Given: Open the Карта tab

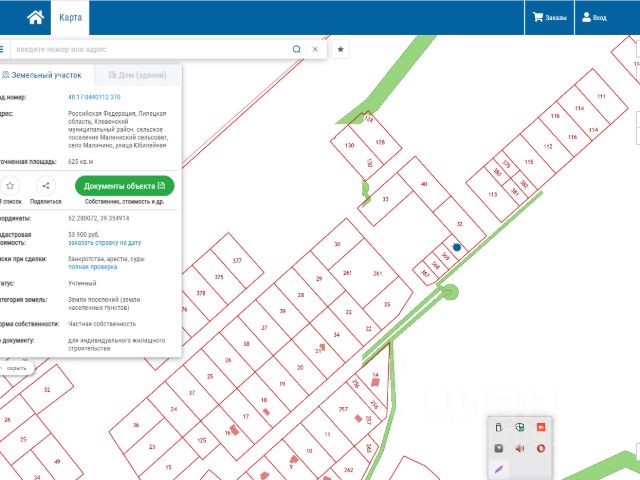Looking at the screenshot, I should (x=70, y=17).
